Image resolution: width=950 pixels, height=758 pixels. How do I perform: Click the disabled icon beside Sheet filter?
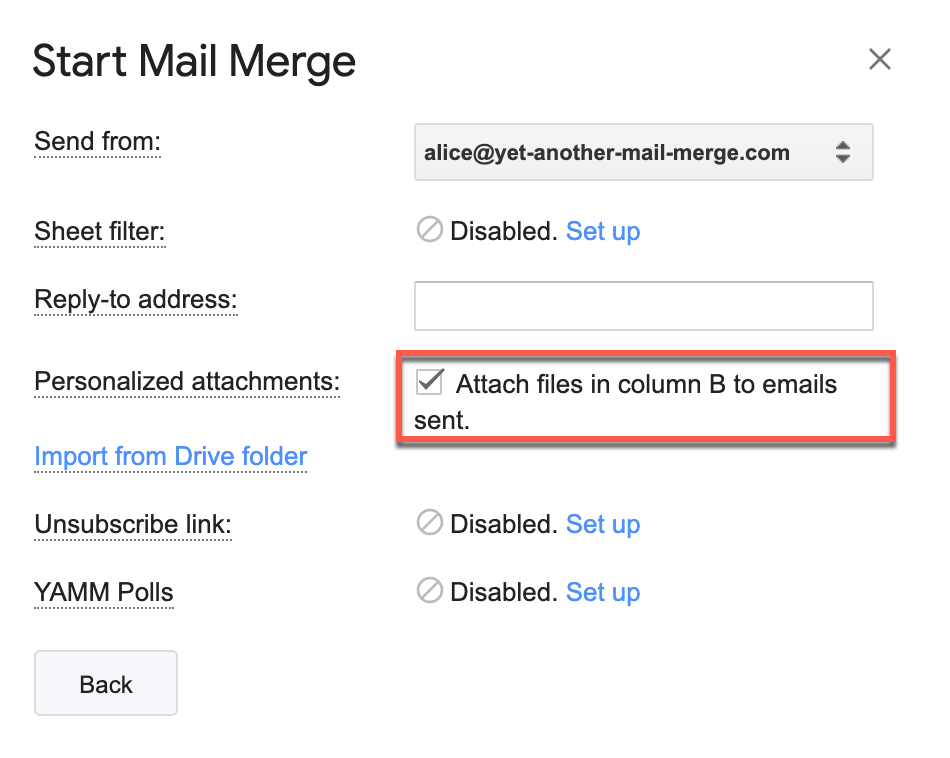coord(428,229)
